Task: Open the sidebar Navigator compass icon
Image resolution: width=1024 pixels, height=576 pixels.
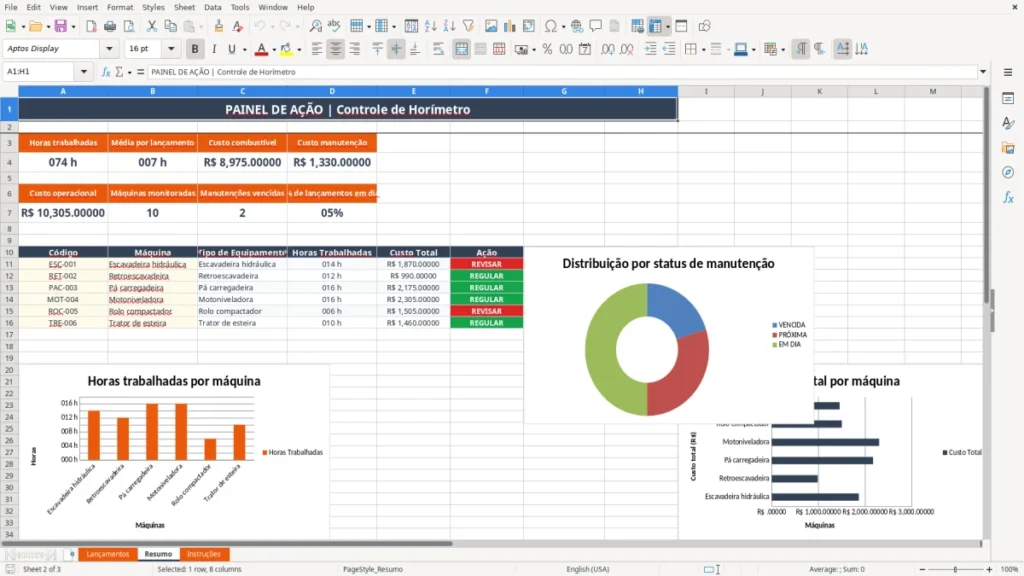Action: [x=1008, y=172]
